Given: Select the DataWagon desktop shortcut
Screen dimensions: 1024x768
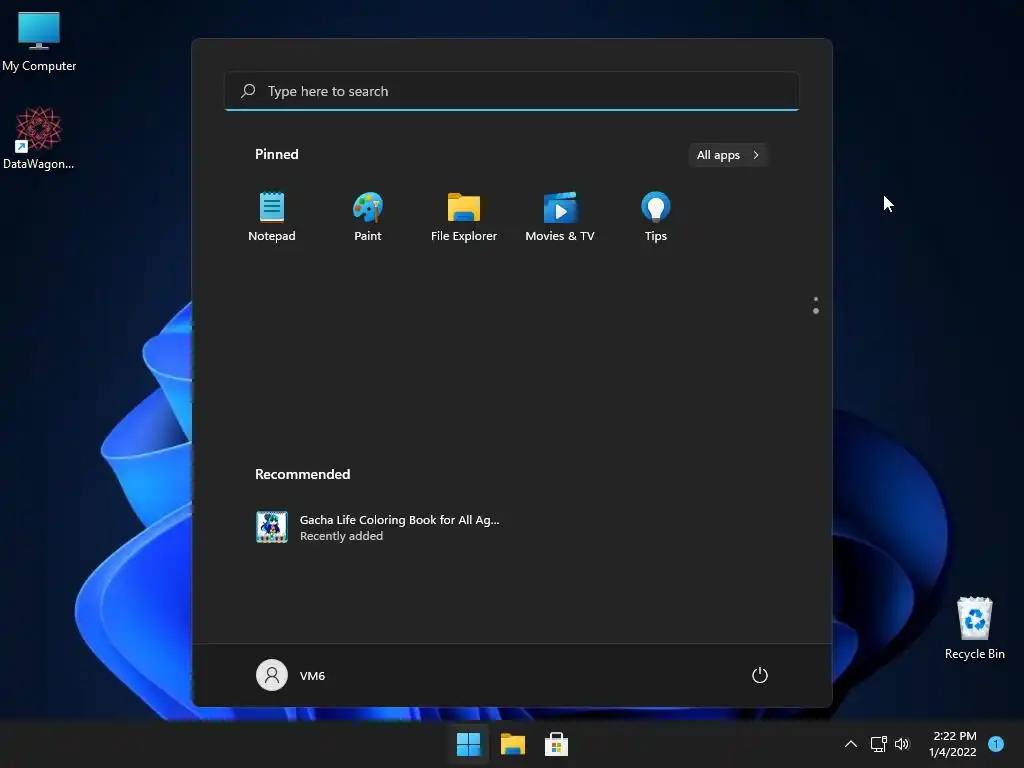Looking at the screenshot, I should [x=39, y=138].
